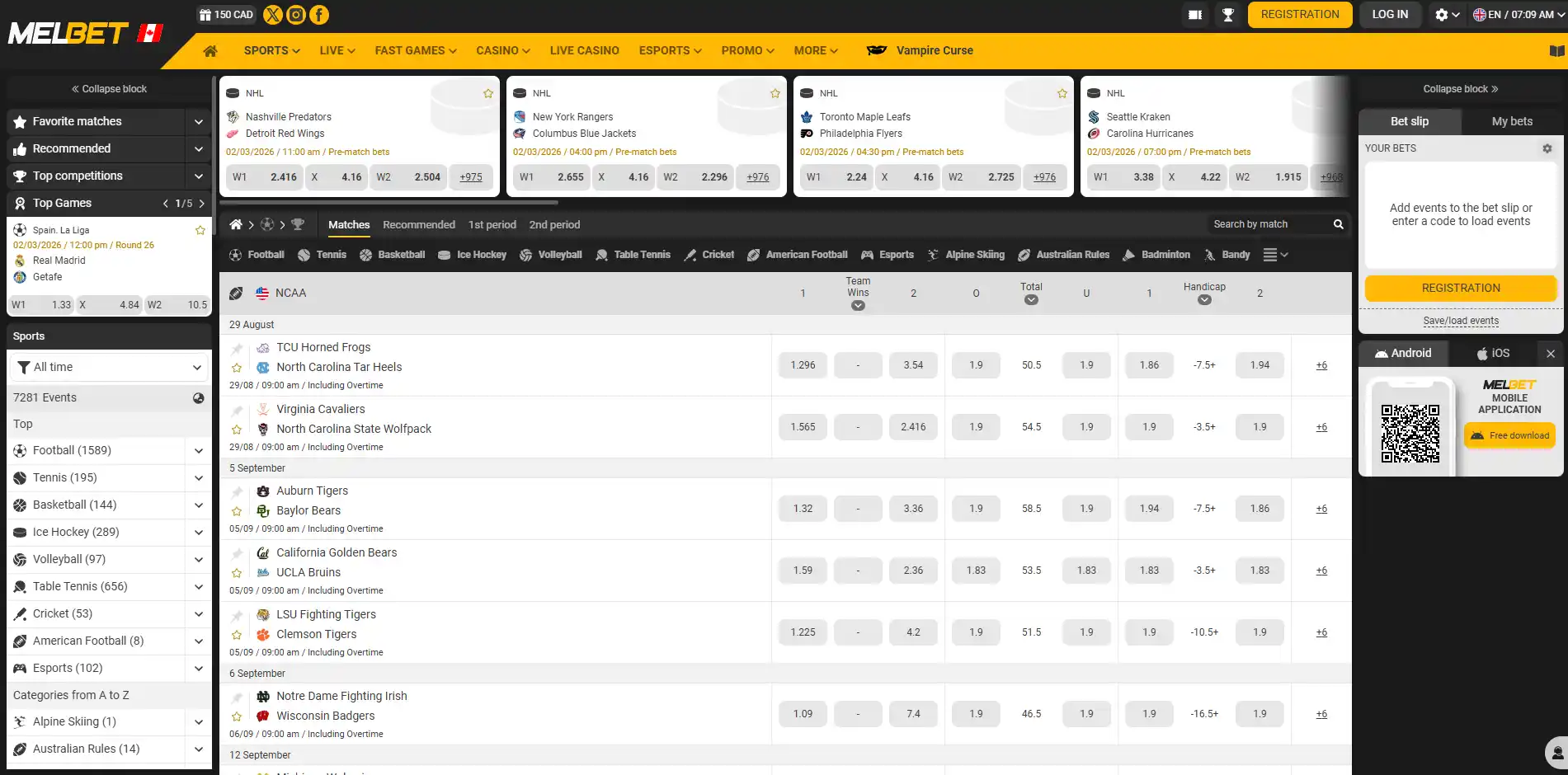1568x775 pixels.
Task: Open +6 markets for TCU Horned Frogs
Action: click(1321, 365)
